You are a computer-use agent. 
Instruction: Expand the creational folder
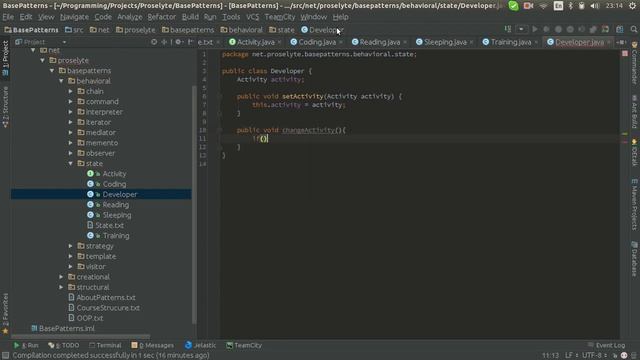tap(61, 277)
